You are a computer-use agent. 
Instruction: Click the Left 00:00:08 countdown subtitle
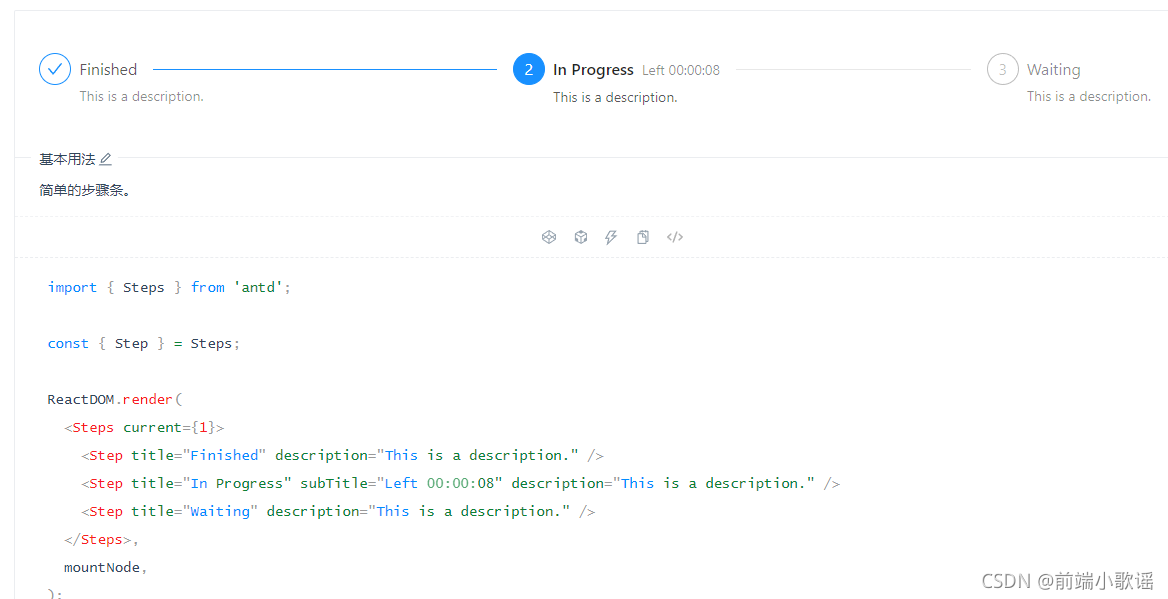681,70
